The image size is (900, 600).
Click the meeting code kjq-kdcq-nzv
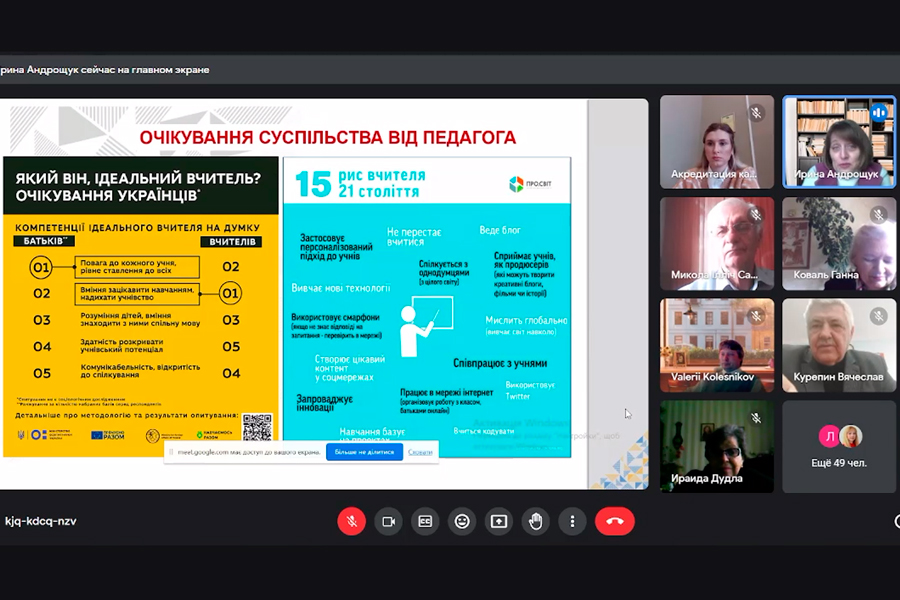(x=40, y=521)
